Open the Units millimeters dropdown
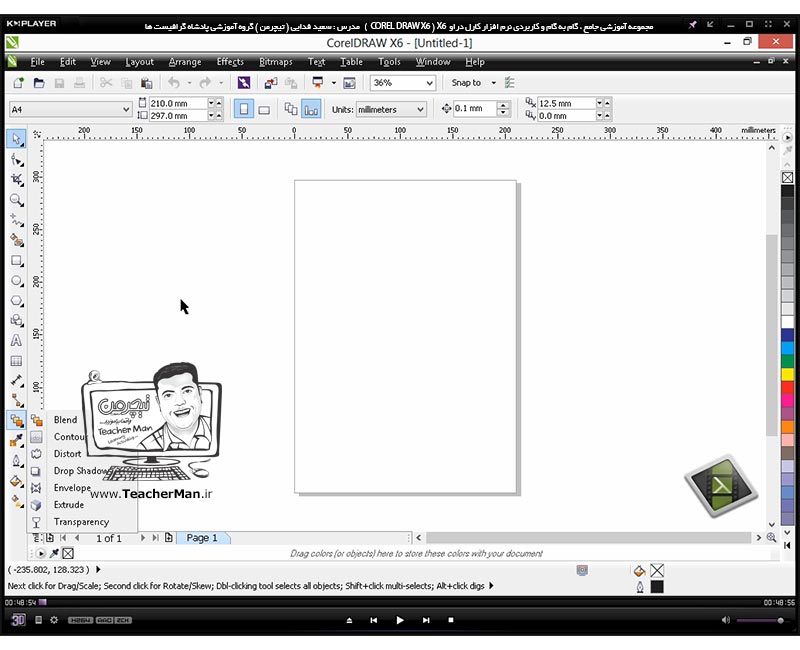Screen dimensions: 800x650 pos(420,109)
